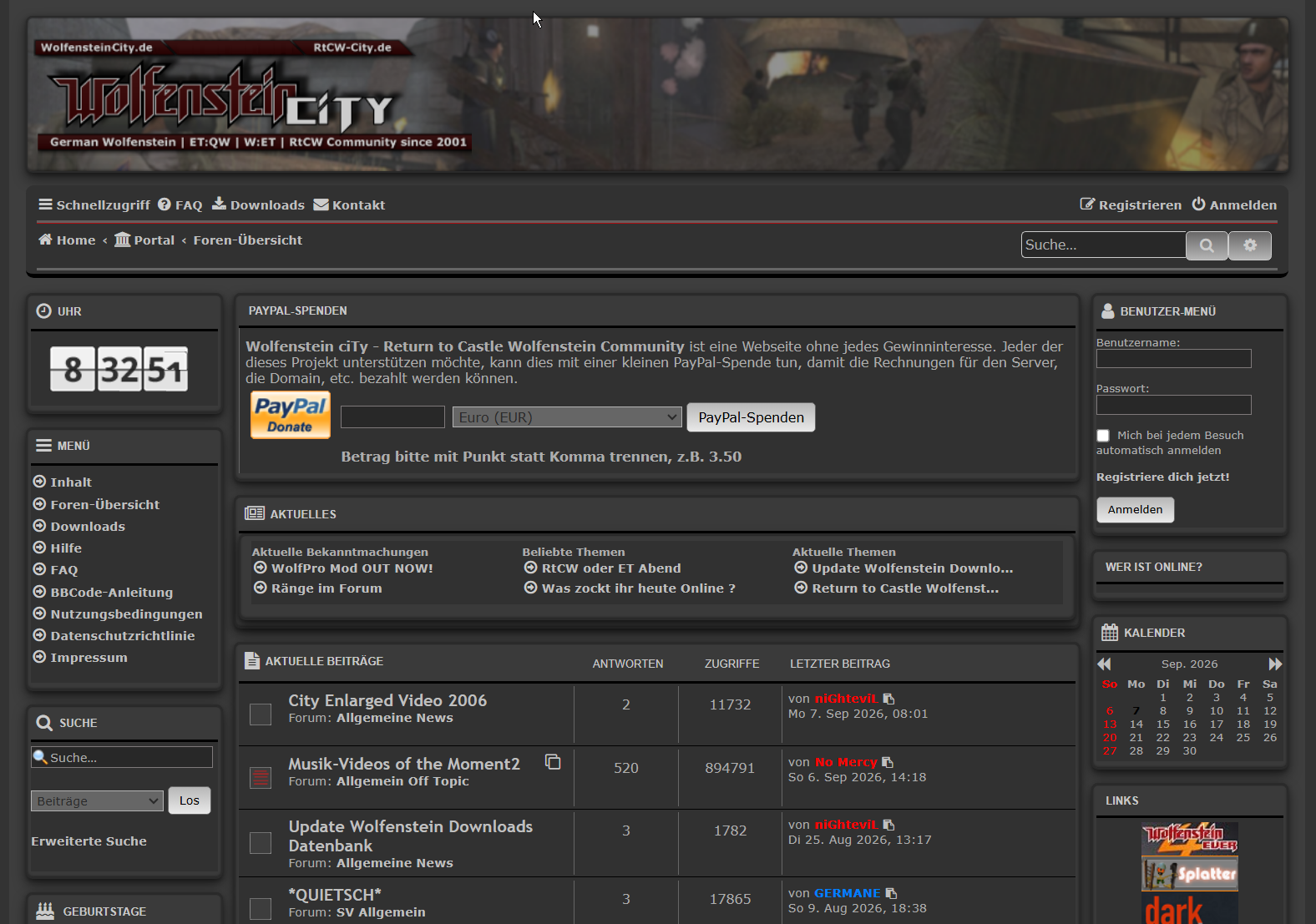Open the City Enlarged Video 2006 topic
1316x924 pixels.
(x=387, y=700)
